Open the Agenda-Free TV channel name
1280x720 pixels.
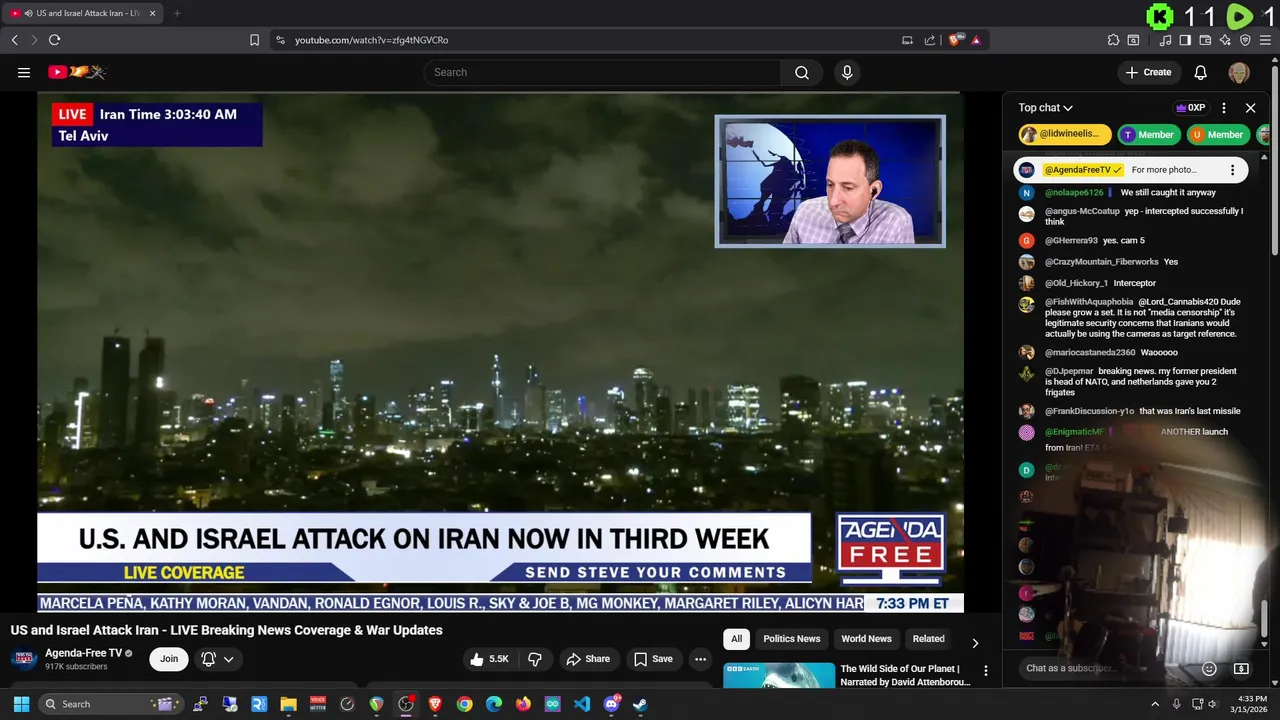tap(83, 653)
